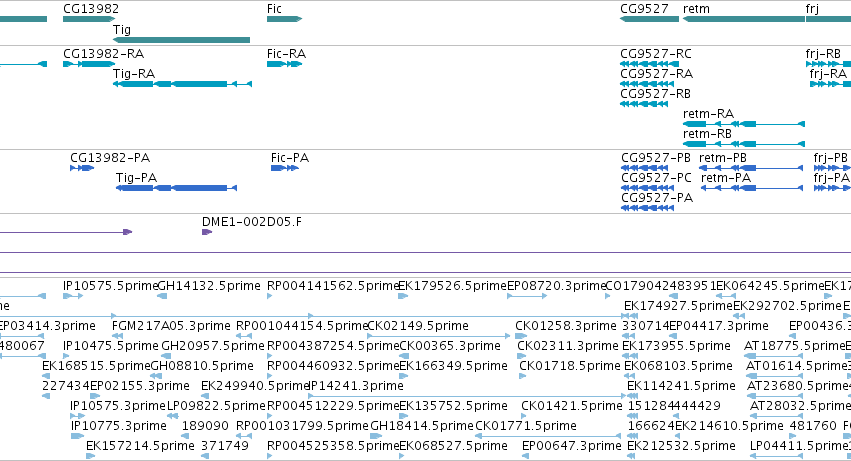The image size is (851, 461).
Task: Select protein CG9527-PC
Action: 657,178
